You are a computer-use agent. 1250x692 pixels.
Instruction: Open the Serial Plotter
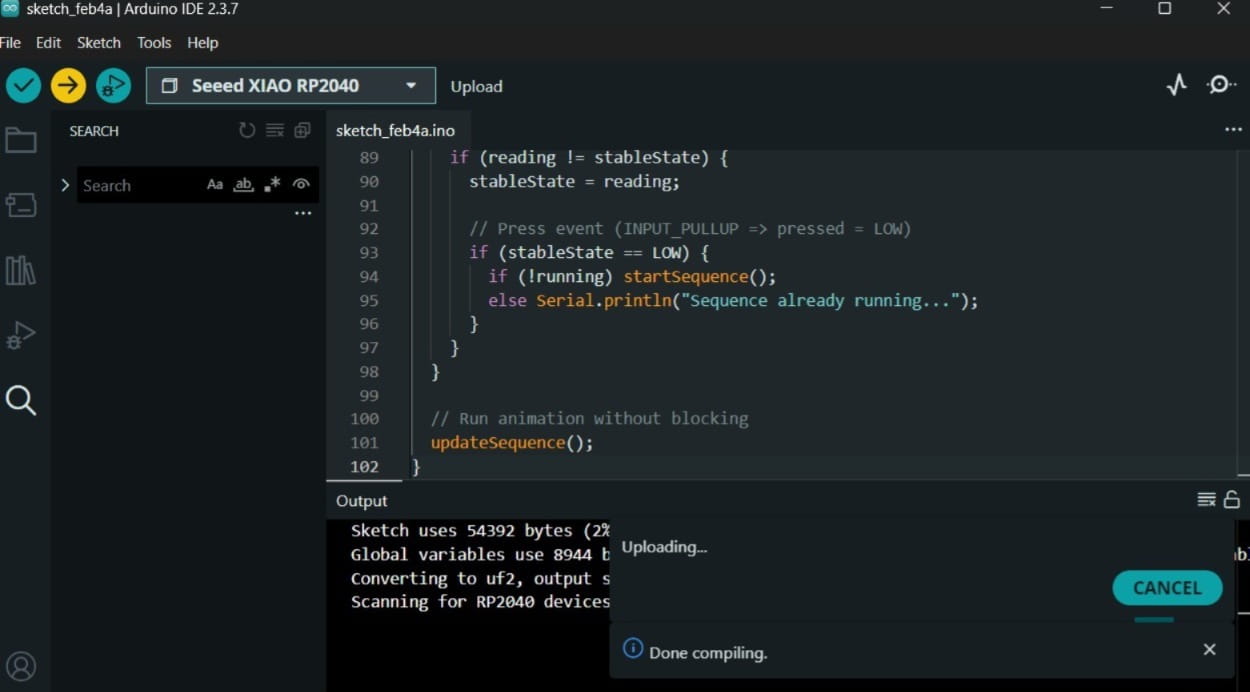1177,85
